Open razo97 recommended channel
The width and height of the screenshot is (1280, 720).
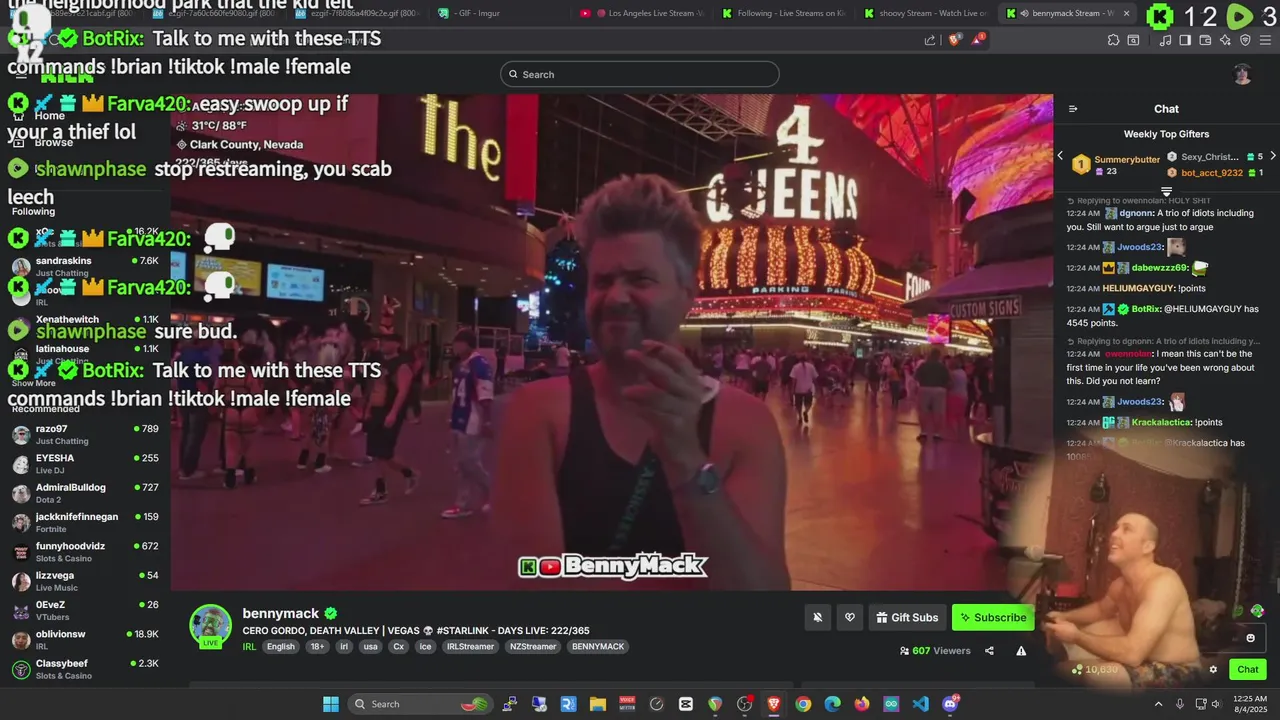(x=85, y=434)
